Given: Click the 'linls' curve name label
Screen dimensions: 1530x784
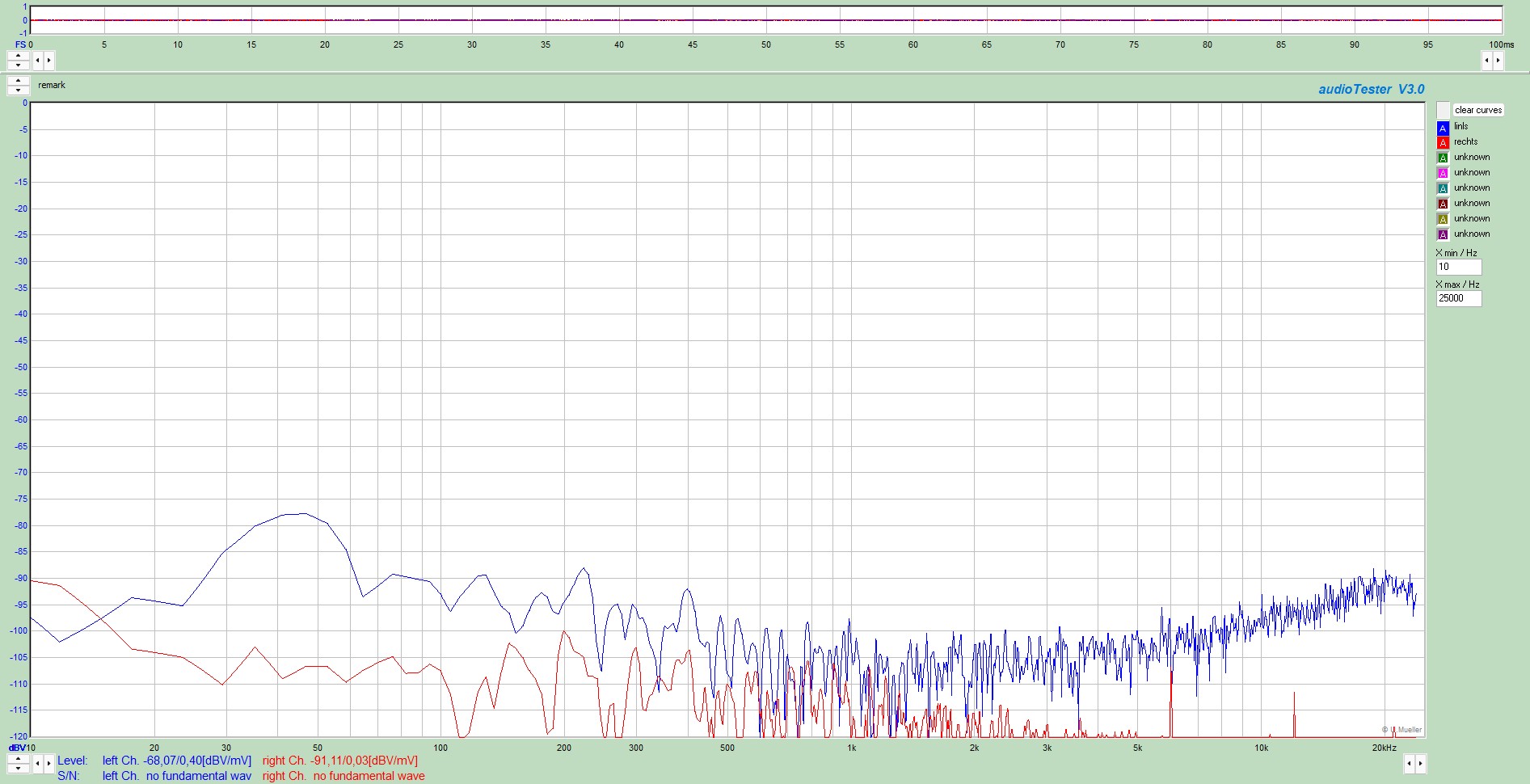Looking at the screenshot, I should pyautogui.click(x=1461, y=126).
